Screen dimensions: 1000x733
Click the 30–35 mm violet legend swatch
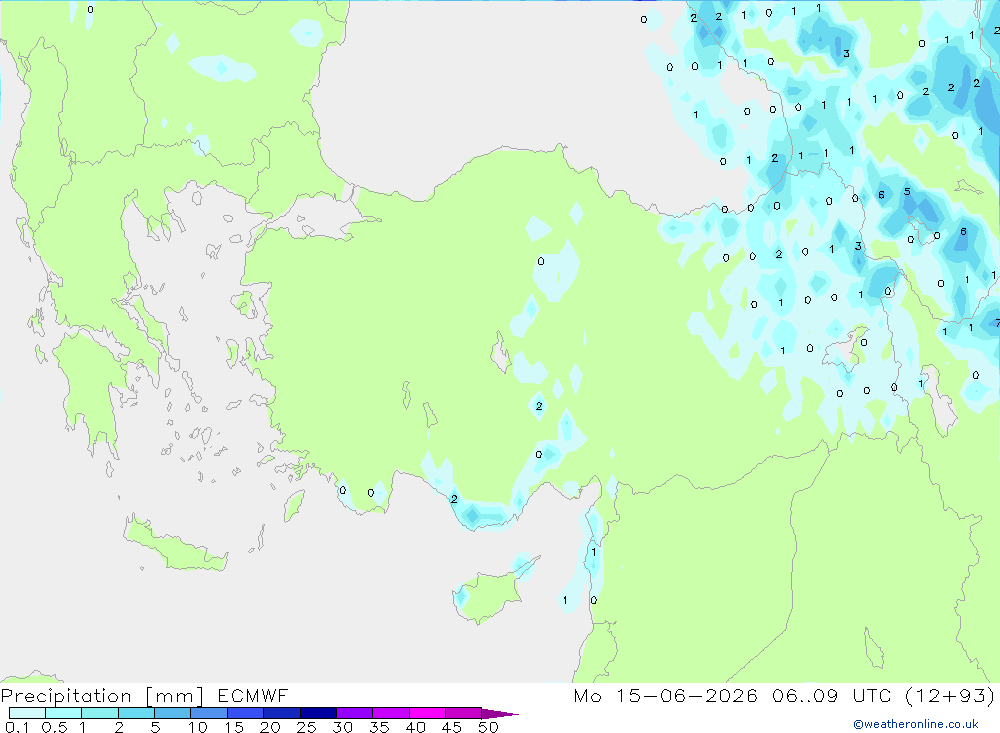tap(355, 713)
